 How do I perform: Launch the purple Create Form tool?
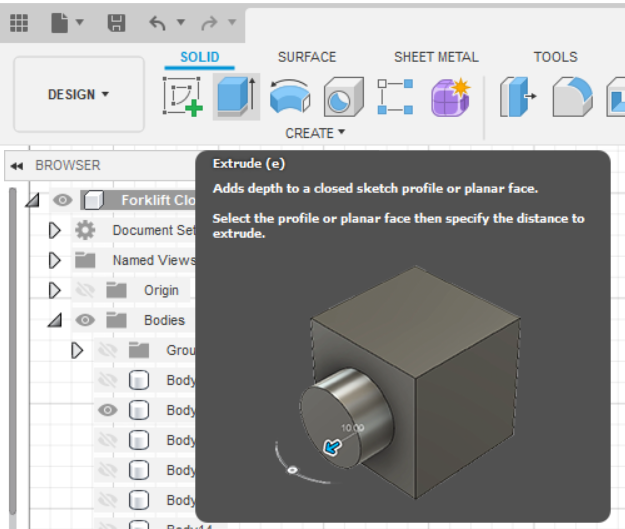(x=451, y=97)
